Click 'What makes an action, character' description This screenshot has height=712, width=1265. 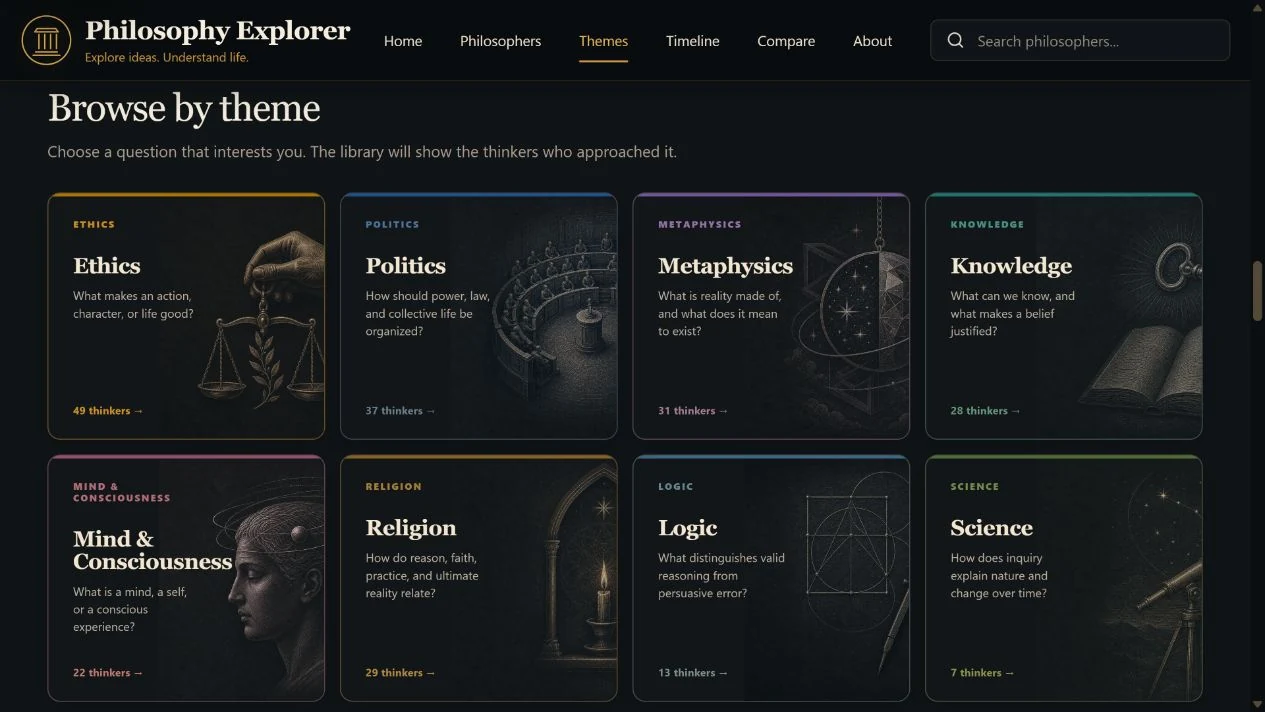pyautogui.click(x=133, y=305)
